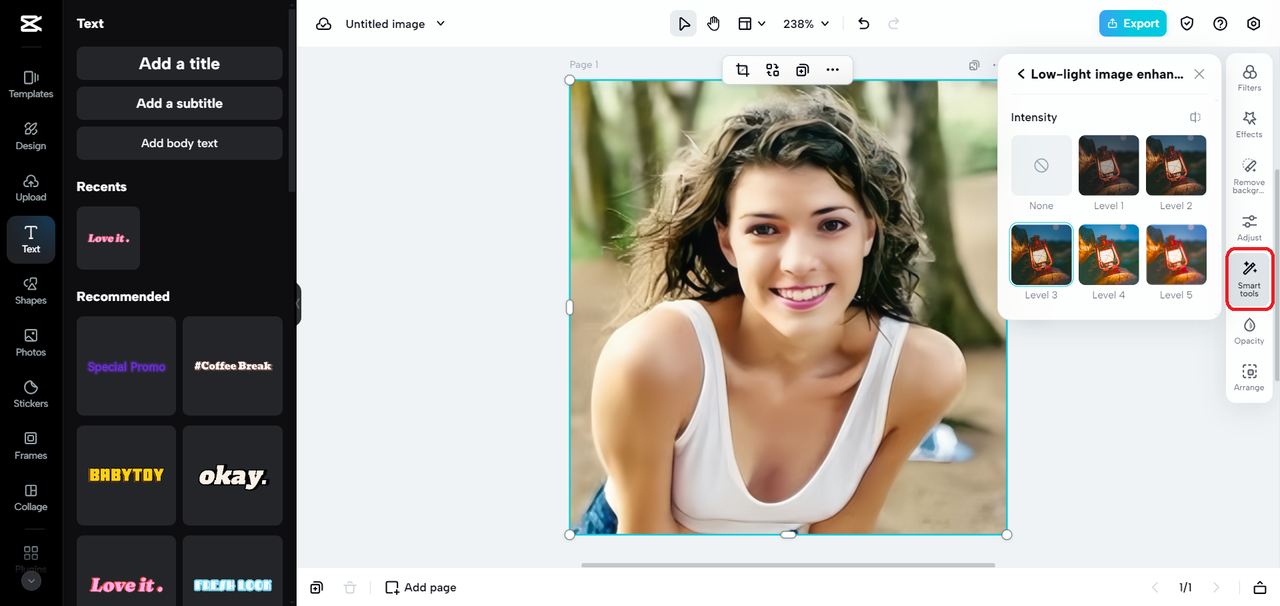The width and height of the screenshot is (1280, 606).
Task: Click the duplicate page icon above canvas
Action: click(974, 65)
